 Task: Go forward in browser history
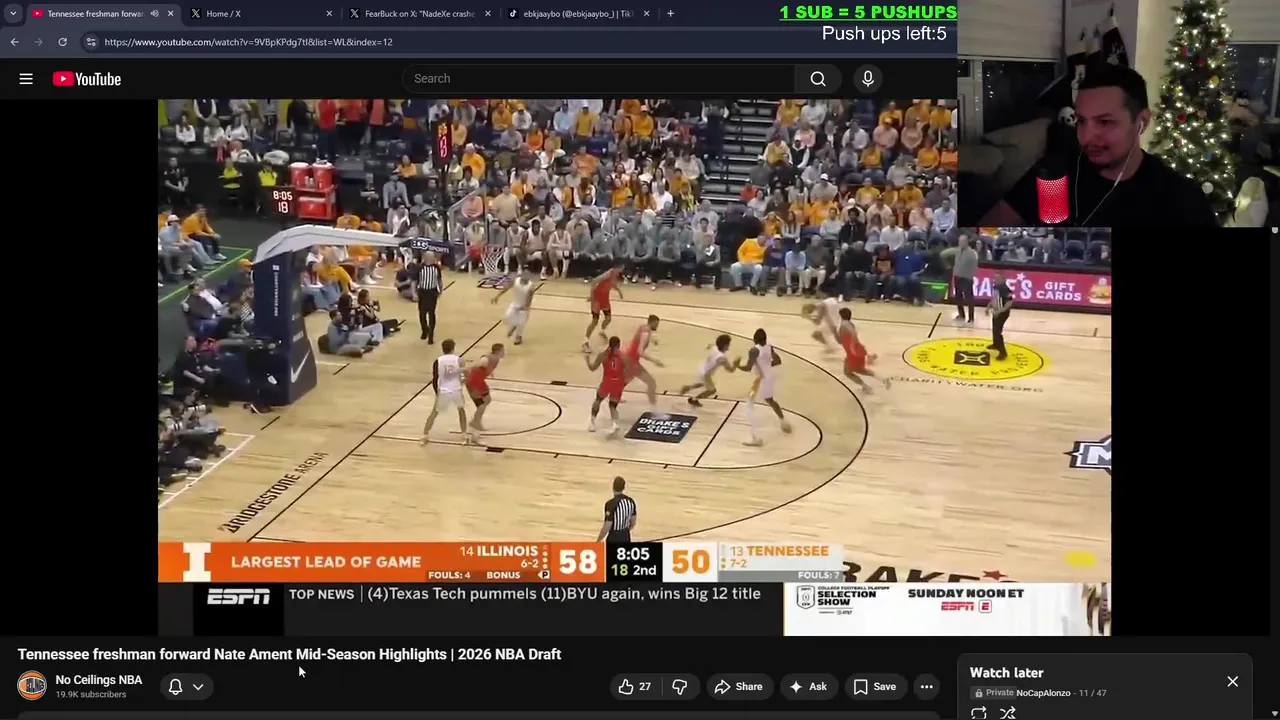[38, 42]
